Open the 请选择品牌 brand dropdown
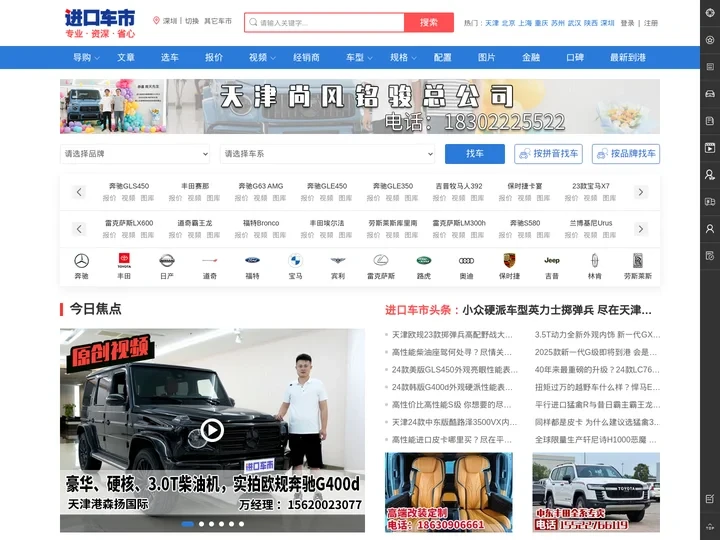The width and height of the screenshot is (720, 540). point(135,154)
